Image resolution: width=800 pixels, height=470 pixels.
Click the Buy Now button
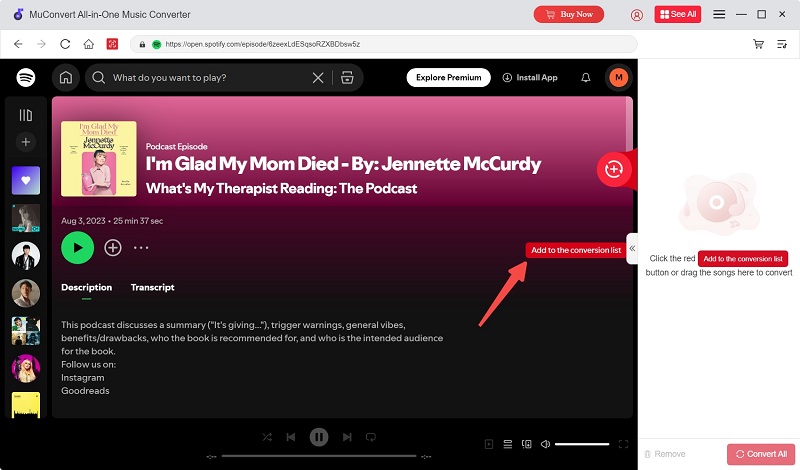coord(568,14)
